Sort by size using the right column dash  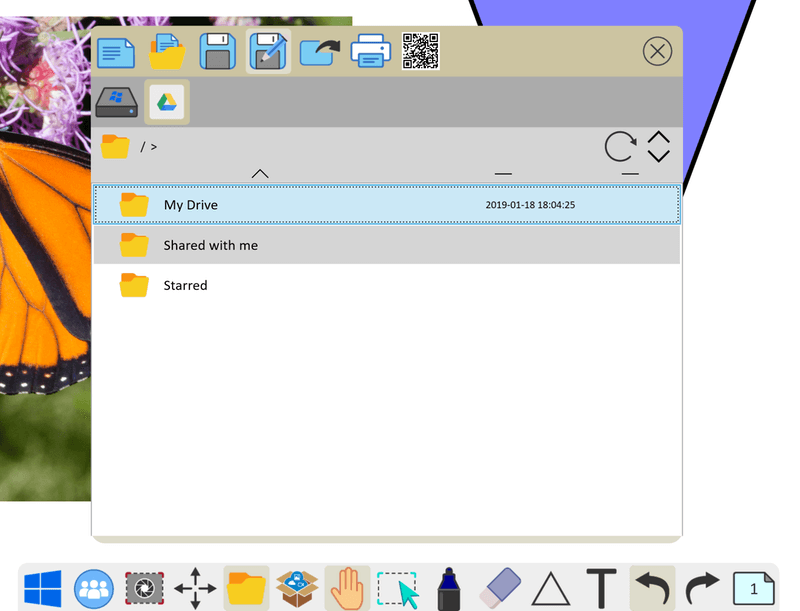click(630, 174)
